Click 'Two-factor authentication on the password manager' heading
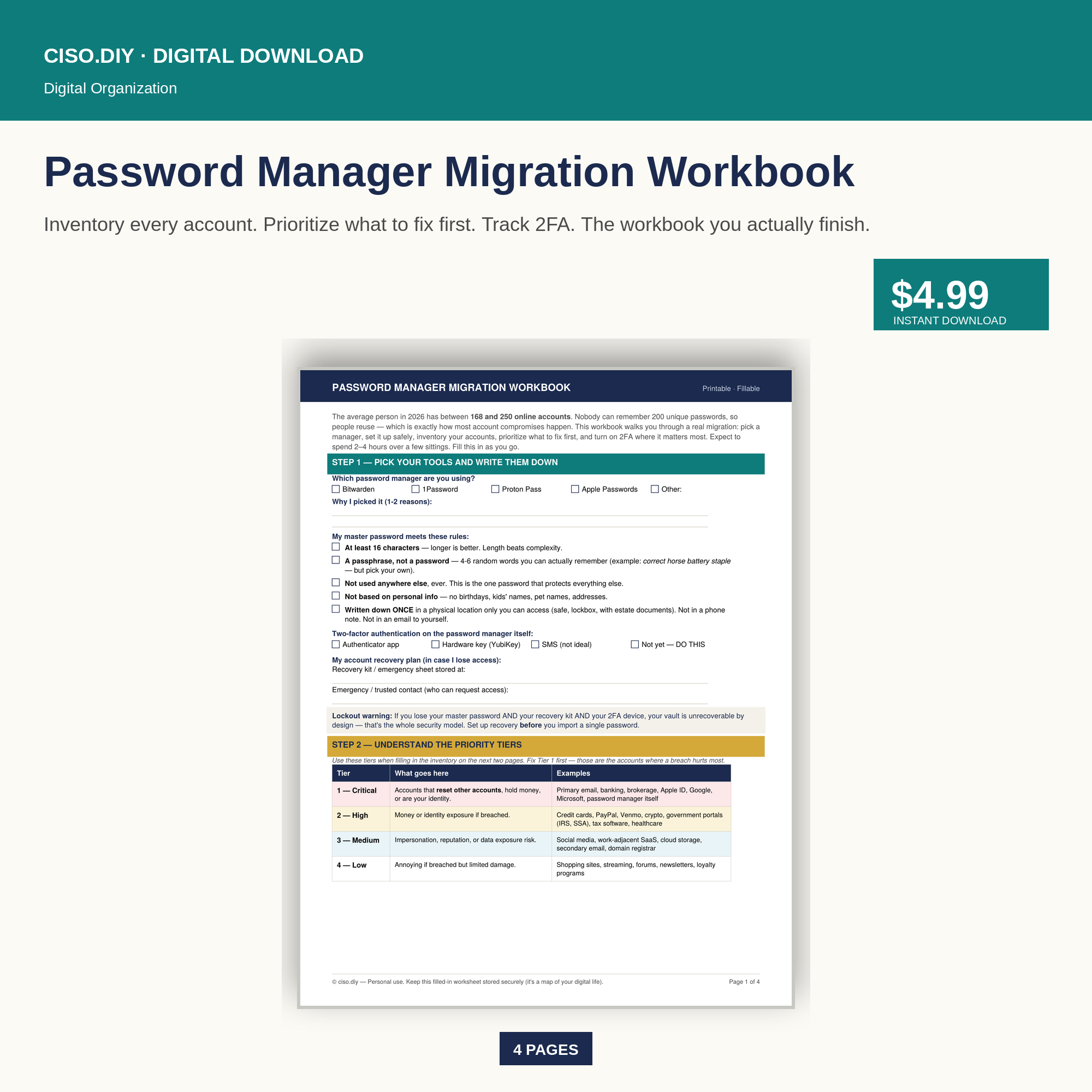The height and width of the screenshot is (1092, 1092). pyautogui.click(x=432, y=633)
